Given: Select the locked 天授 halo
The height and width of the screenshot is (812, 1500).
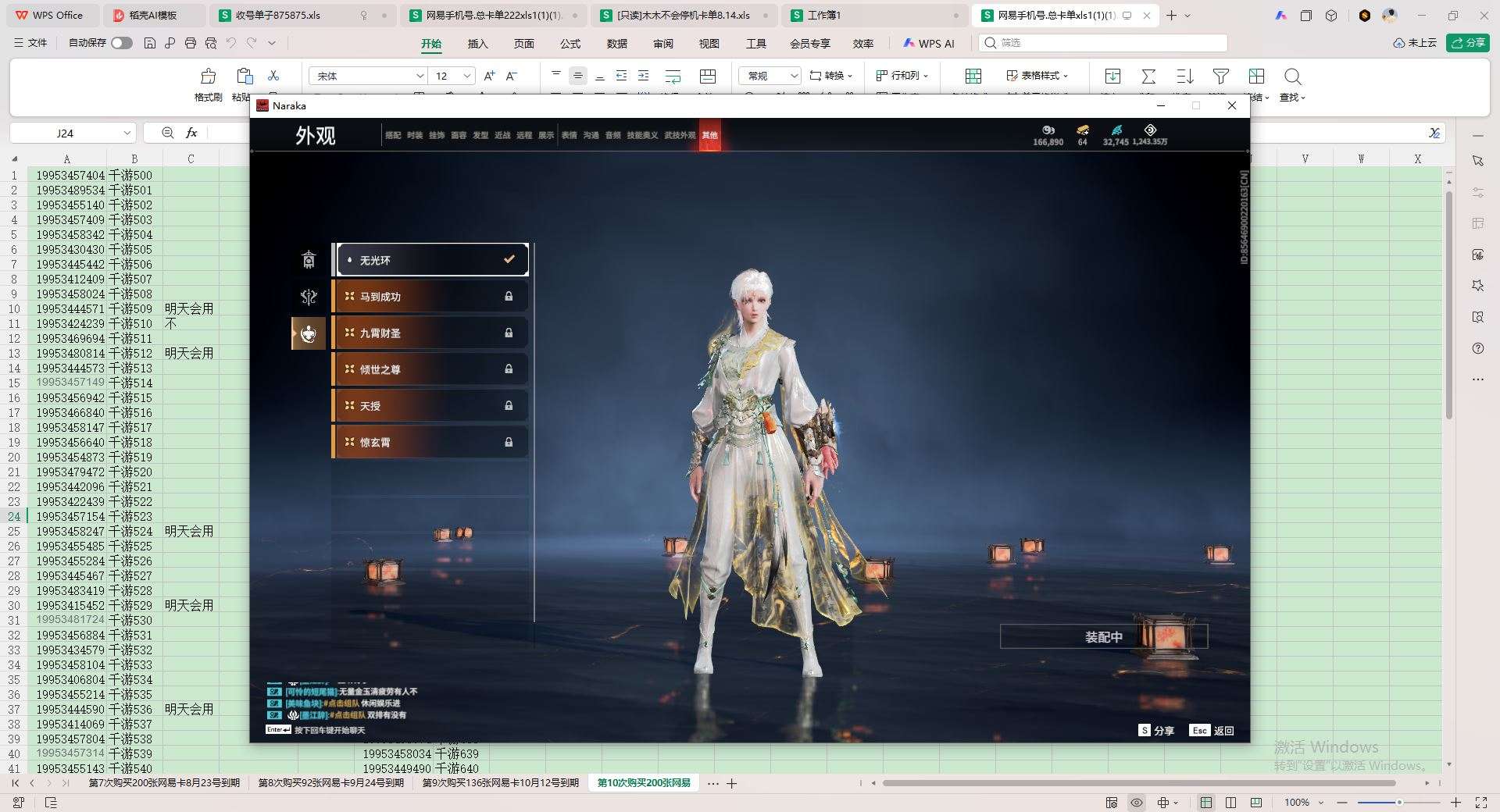Looking at the screenshot, I should [x=430, y=406].
